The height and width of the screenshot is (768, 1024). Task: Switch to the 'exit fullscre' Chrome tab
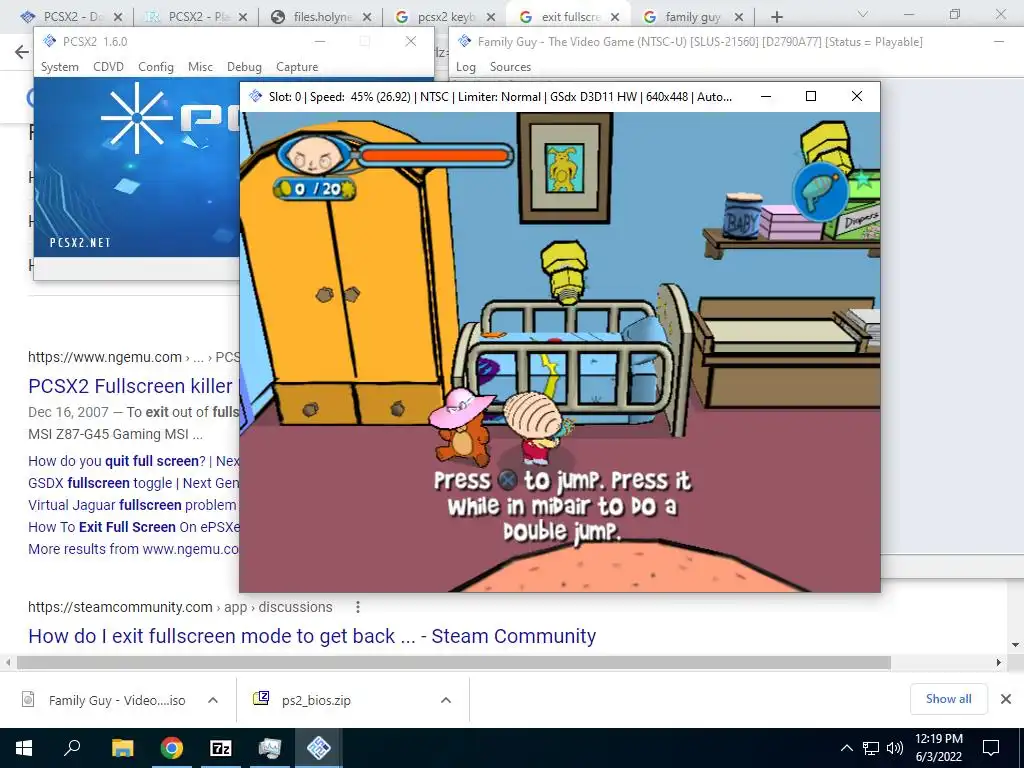(568, 17)
